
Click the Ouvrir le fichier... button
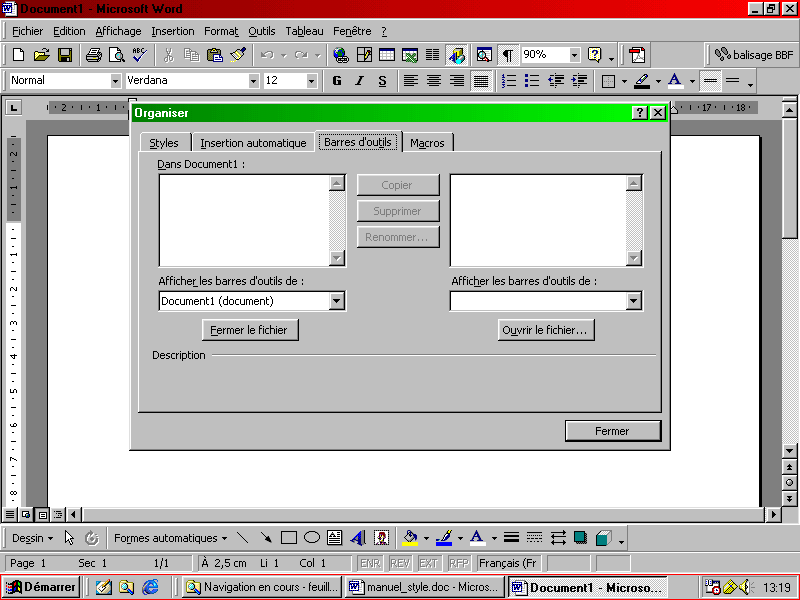tap(546, 330)
